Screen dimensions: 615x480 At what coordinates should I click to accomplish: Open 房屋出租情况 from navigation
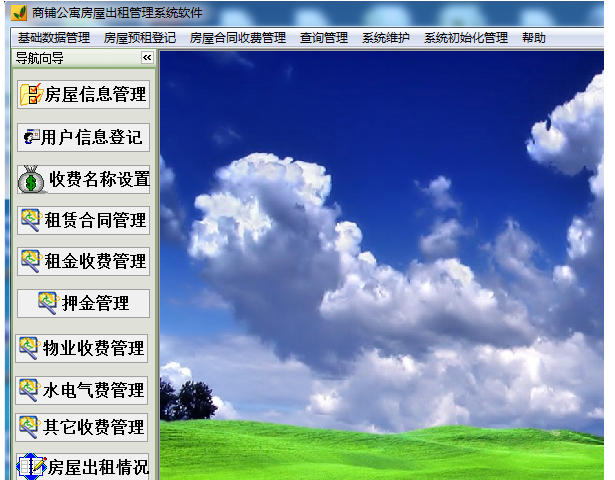coord(83,467)
